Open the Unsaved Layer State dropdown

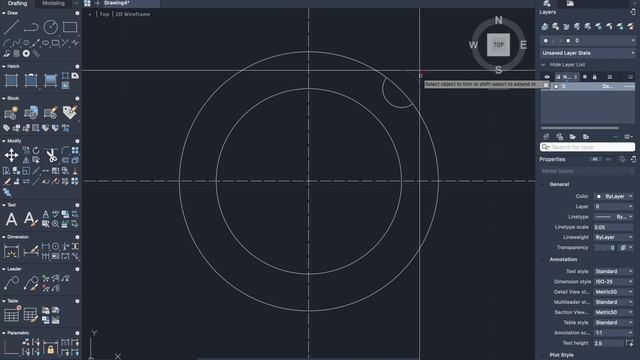pos(588,53)
